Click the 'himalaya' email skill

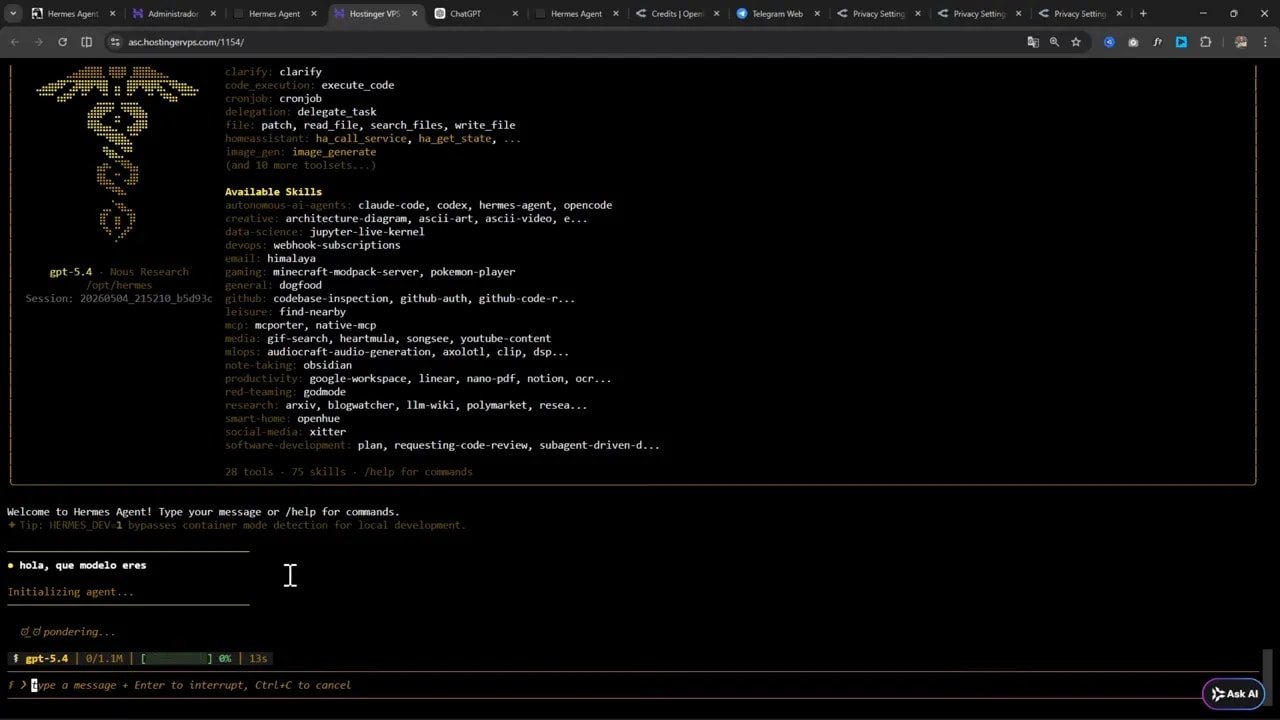[291, 259]
